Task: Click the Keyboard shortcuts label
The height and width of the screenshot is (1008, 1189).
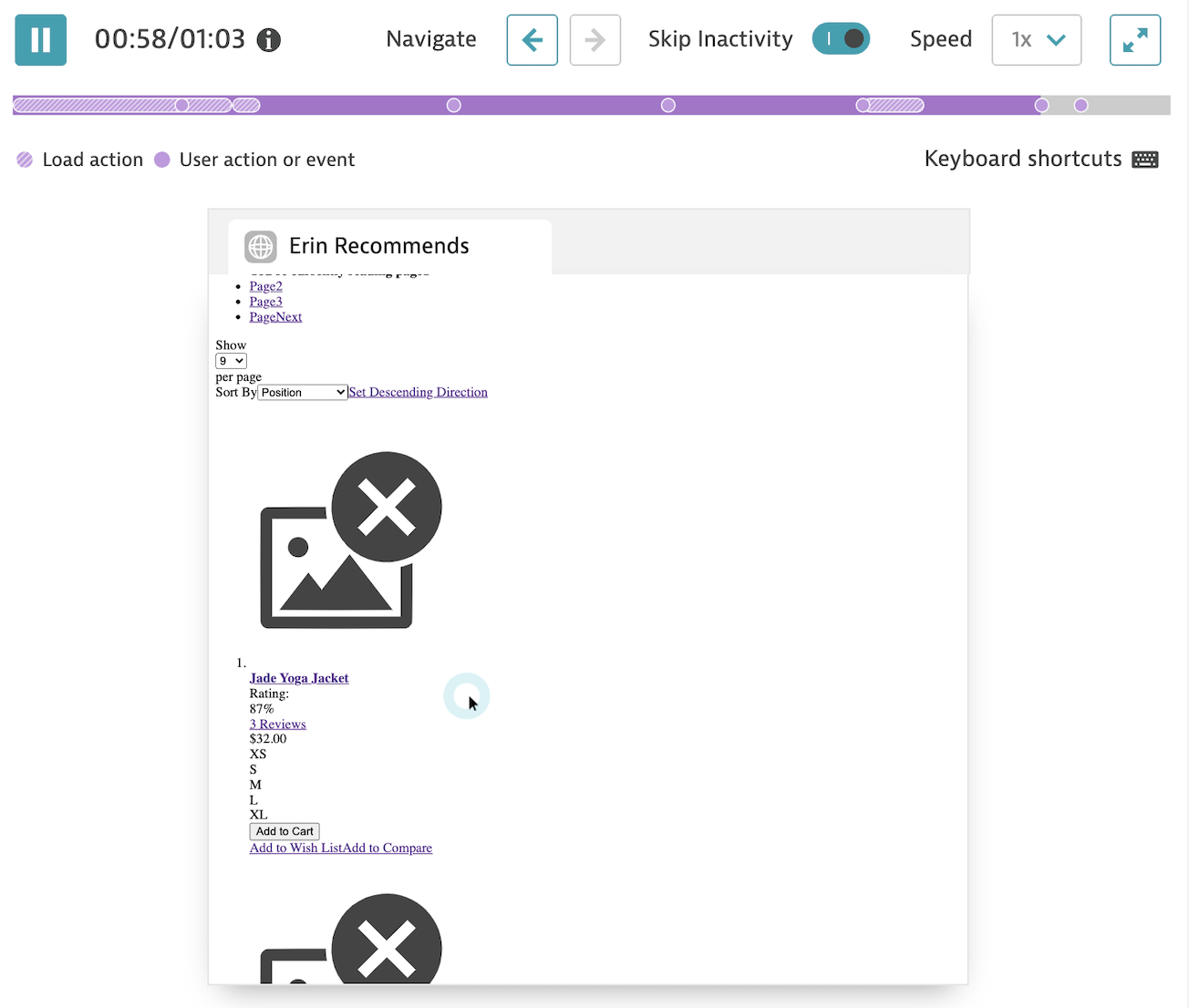Action: [1023, 159]
